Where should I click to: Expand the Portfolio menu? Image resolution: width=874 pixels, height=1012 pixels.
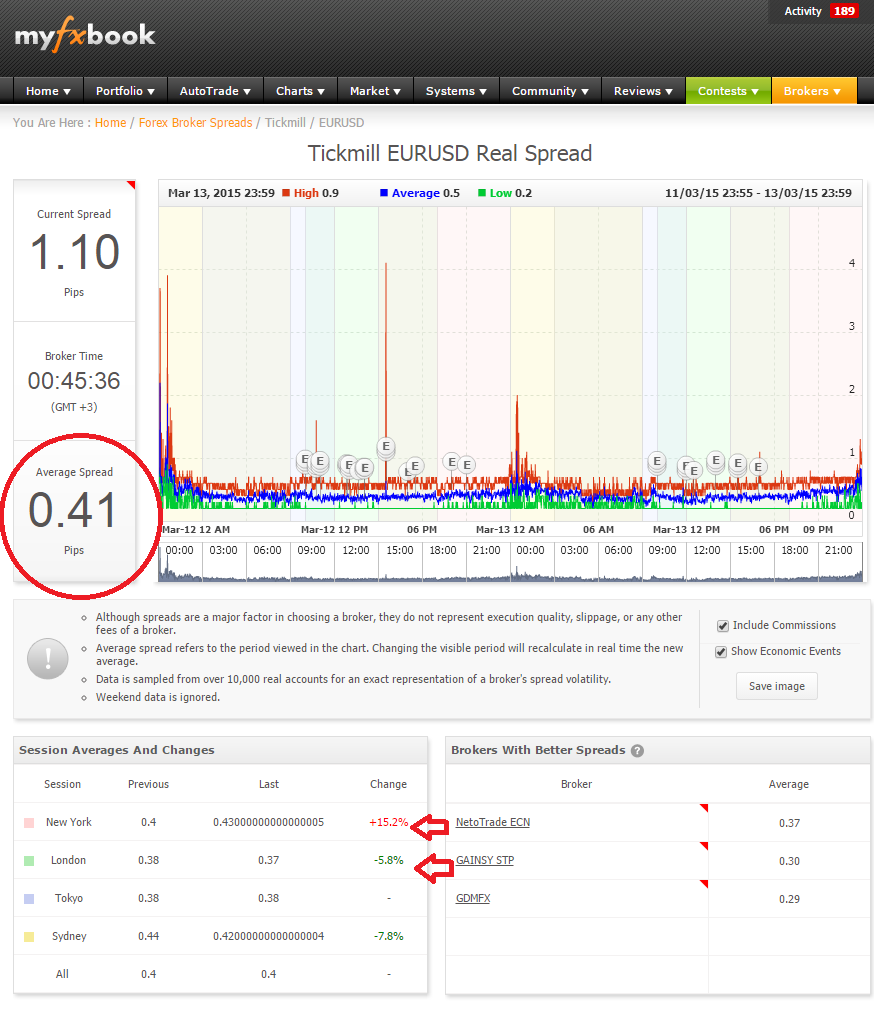tap(125, 91)
